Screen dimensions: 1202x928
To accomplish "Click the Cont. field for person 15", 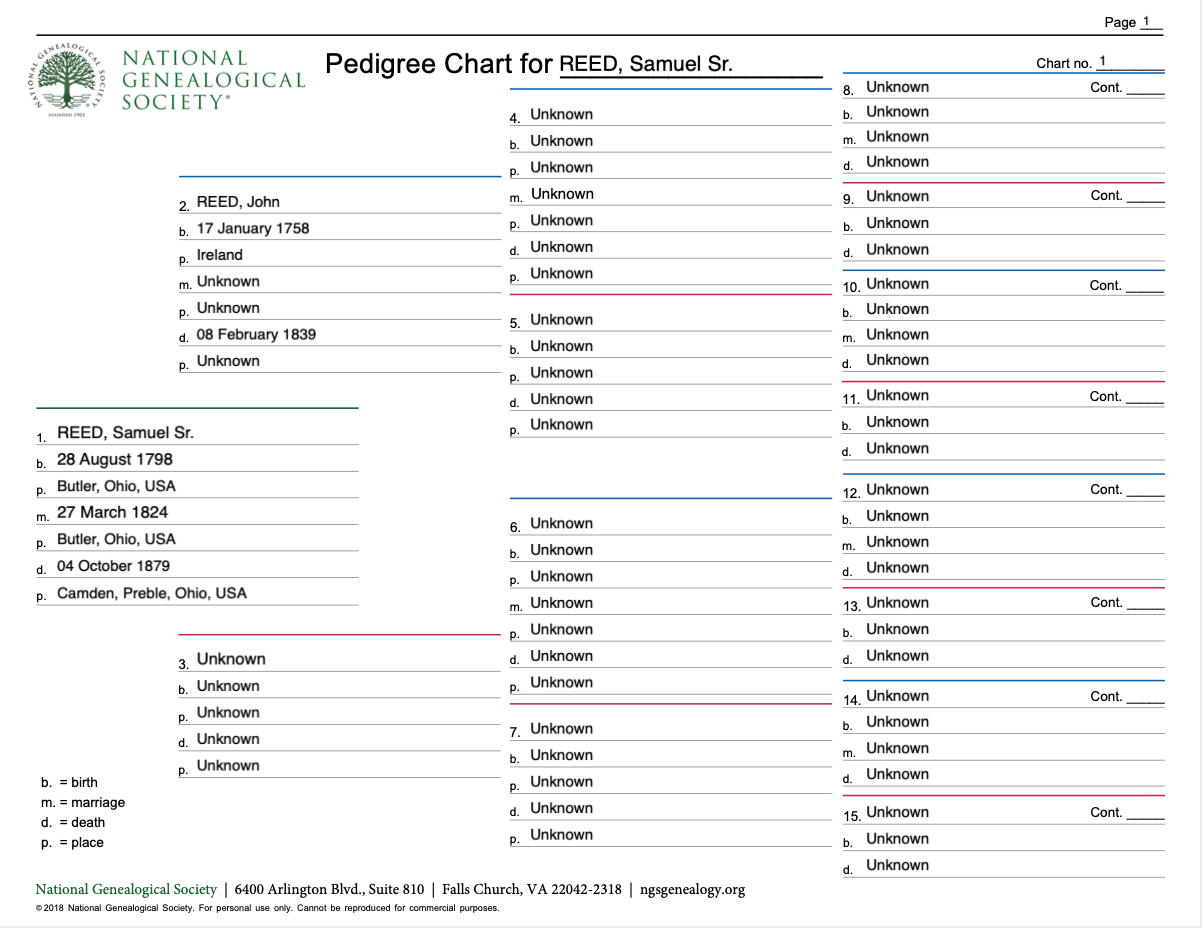I will click(1144, 812).
